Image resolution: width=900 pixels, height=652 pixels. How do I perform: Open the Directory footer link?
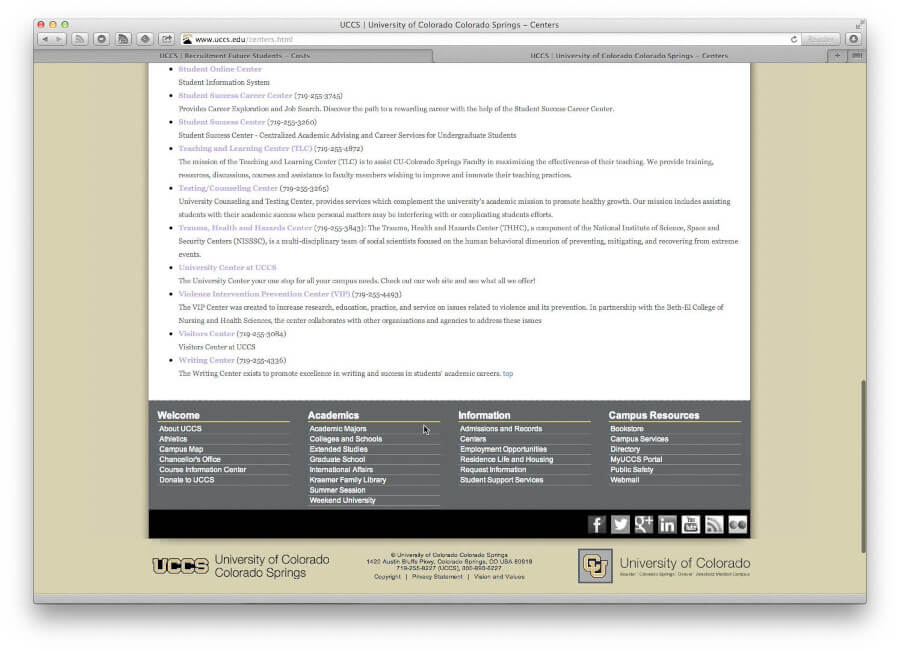pyautogui.click(x=625, y=449)
